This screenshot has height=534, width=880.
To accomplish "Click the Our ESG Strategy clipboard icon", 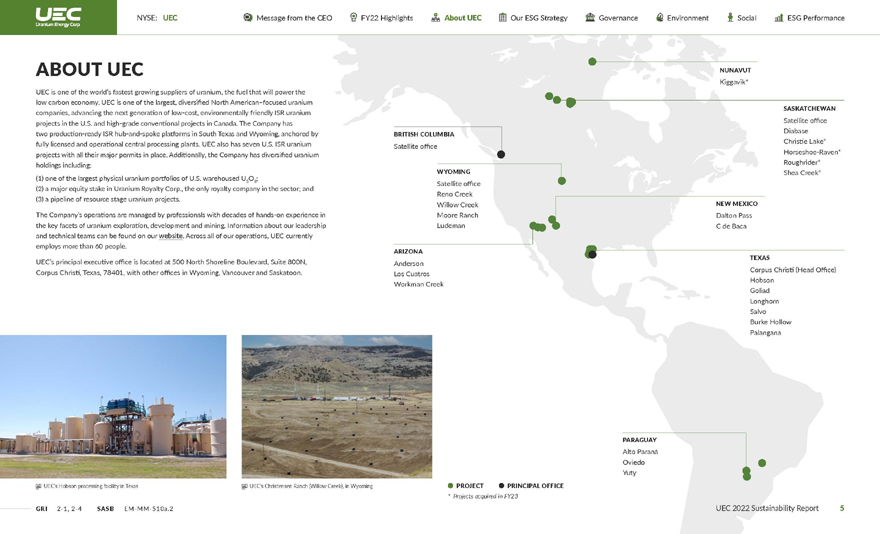I will (503, 17).
